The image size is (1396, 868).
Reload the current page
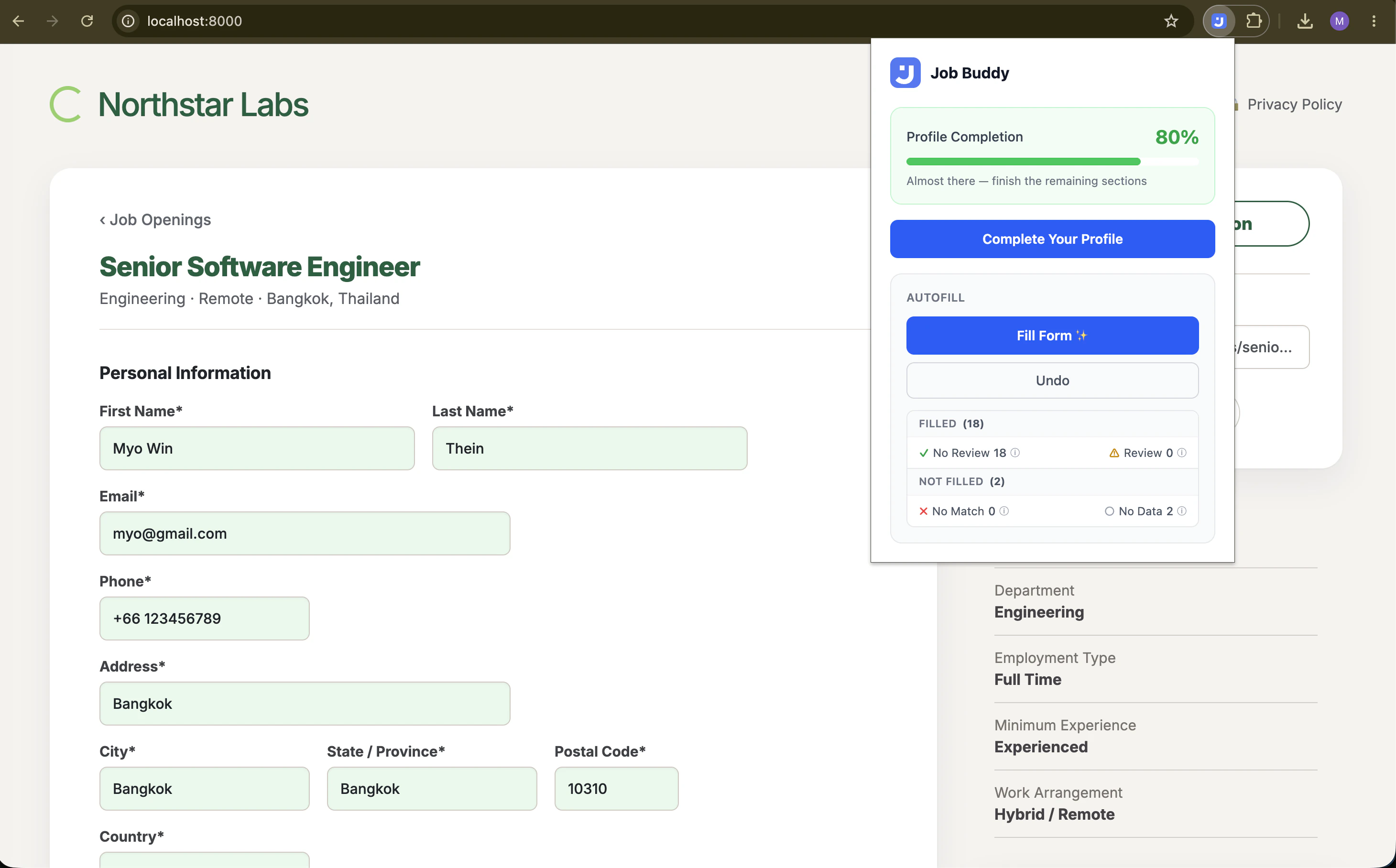pyautogui.click(x=87, y=21)
